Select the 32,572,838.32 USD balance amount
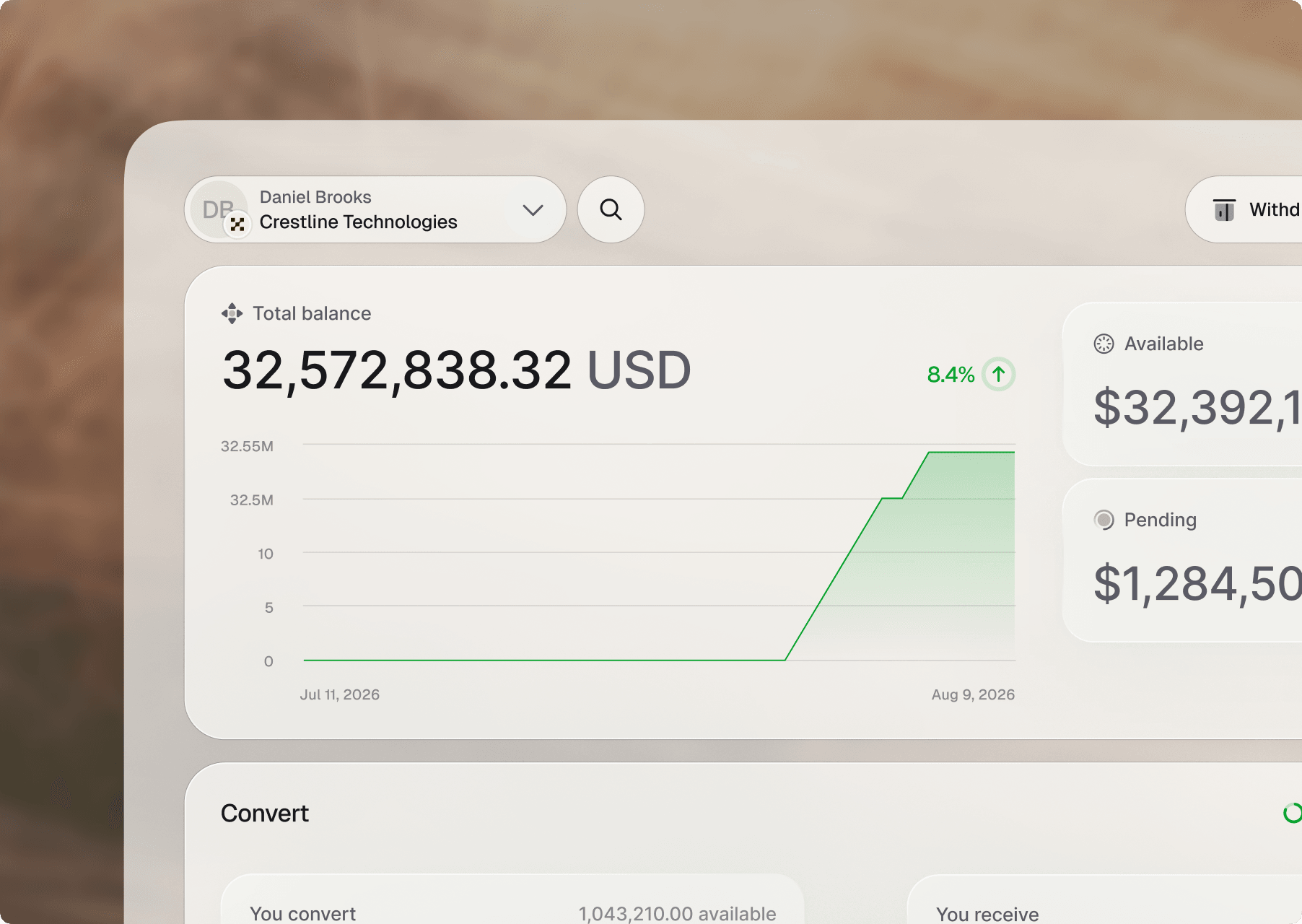 click(456, 370)
